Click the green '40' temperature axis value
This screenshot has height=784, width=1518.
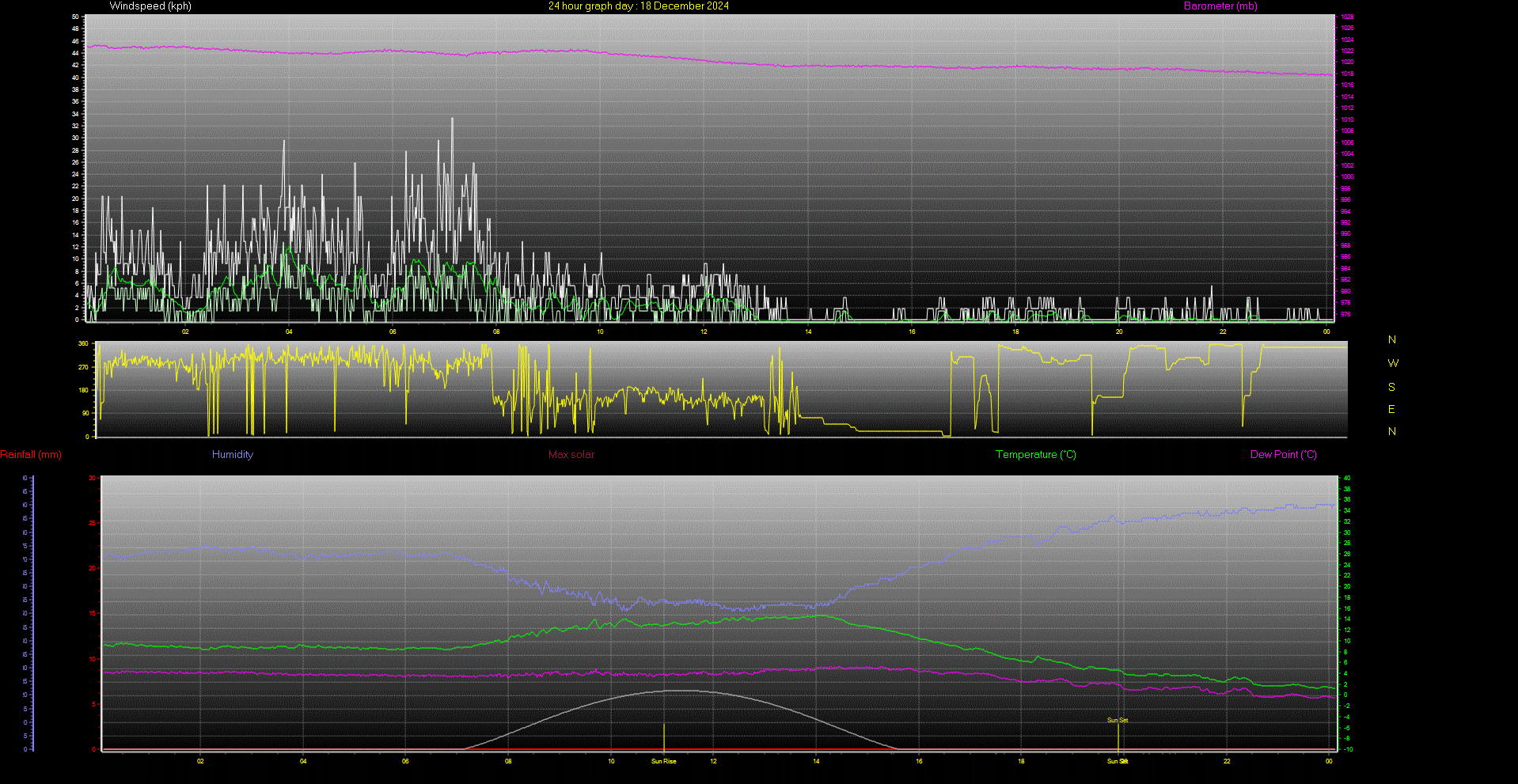coord(1347,479)
